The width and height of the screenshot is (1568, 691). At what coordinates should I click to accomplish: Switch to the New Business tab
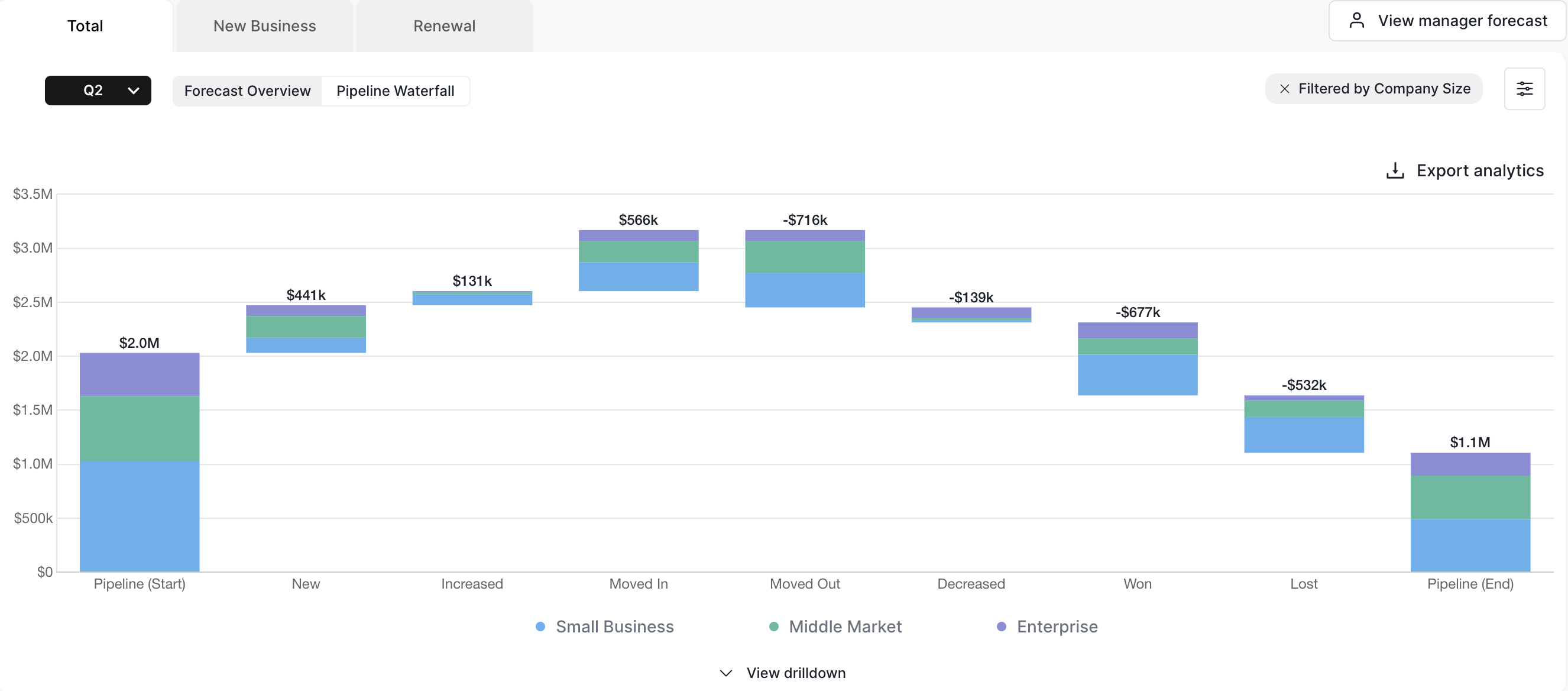click(264, 26)
